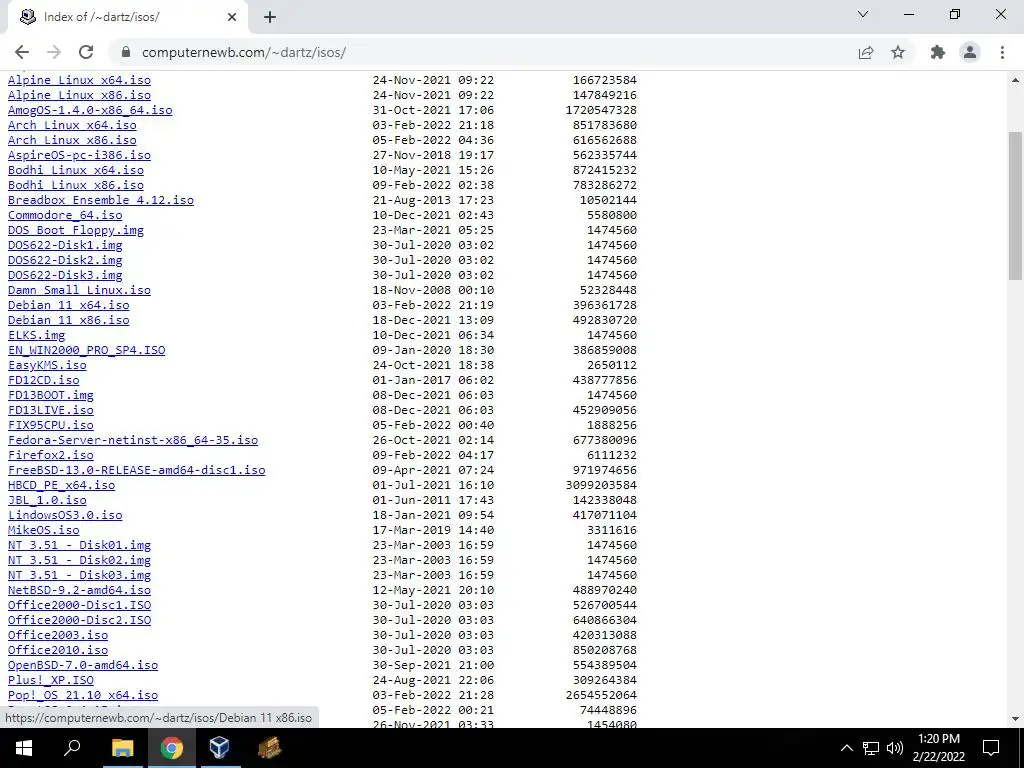Image resolution: width=1024 pixels, height=768 pixels.
Task: Open the tab search chevron
Action: point(863,14)
